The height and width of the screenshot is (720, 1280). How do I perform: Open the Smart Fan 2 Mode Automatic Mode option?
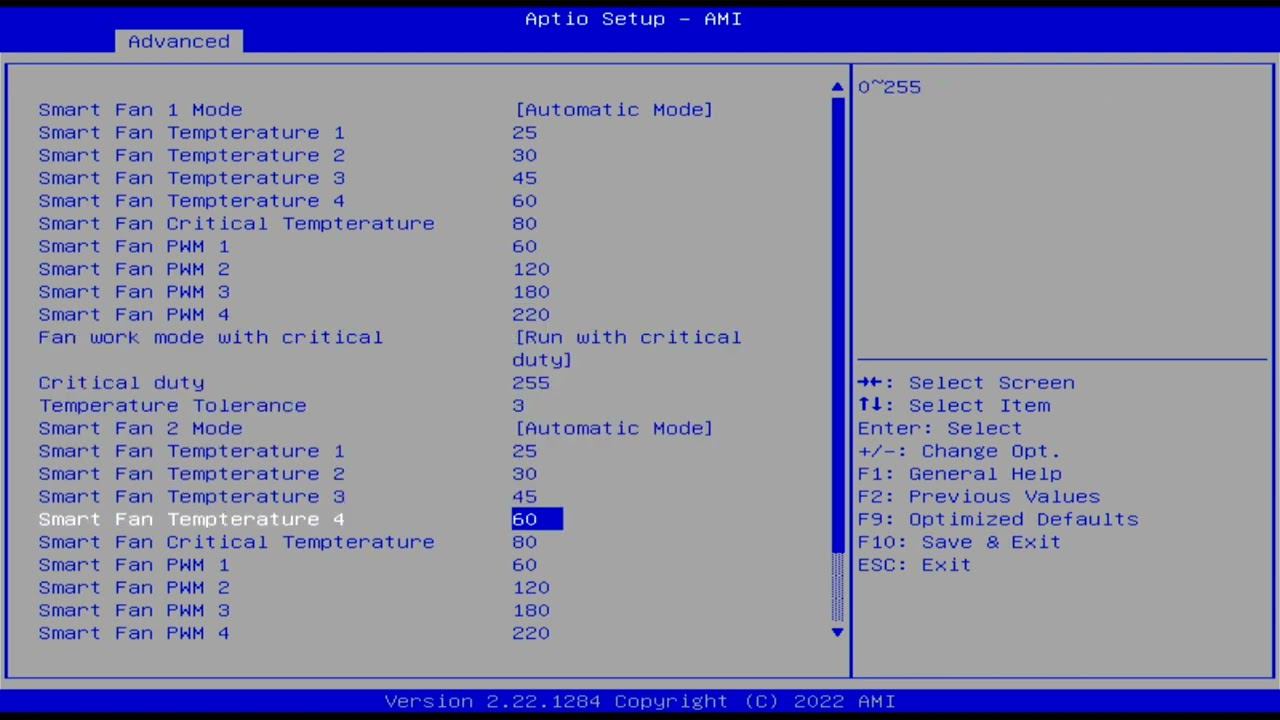613,428
